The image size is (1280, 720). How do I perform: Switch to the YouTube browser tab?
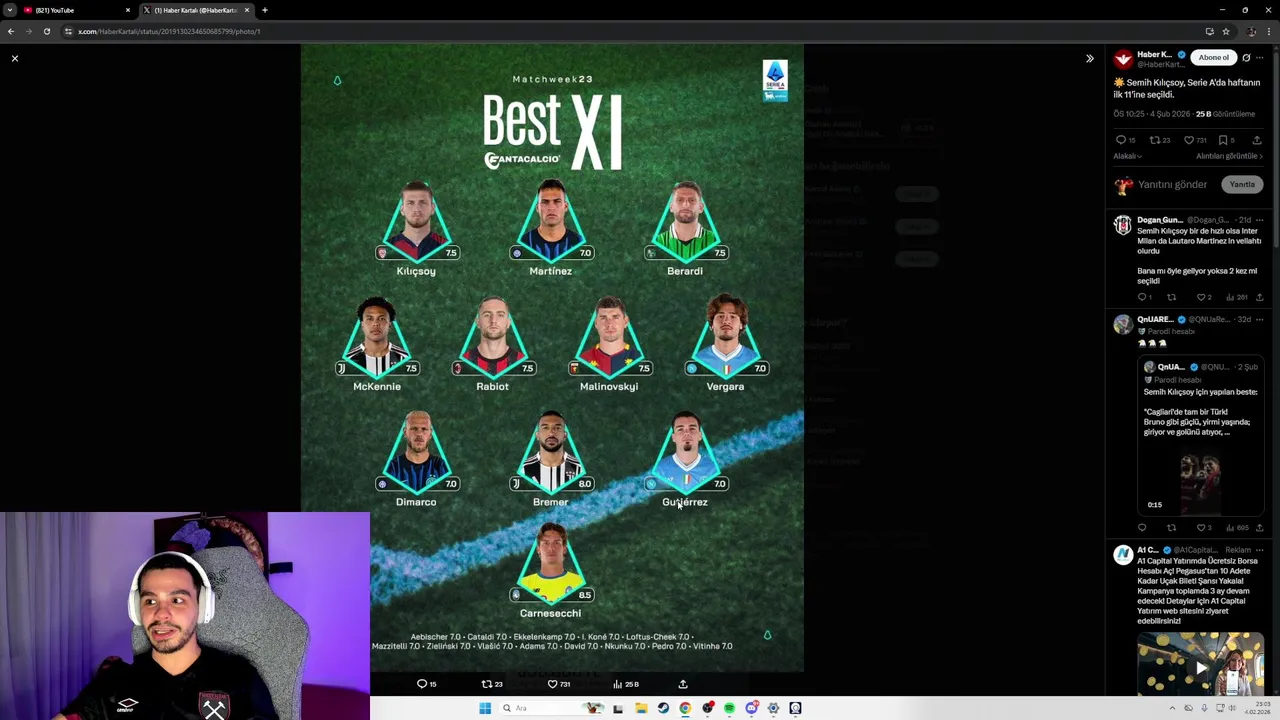pyautogui.click(x=76, y=10)
